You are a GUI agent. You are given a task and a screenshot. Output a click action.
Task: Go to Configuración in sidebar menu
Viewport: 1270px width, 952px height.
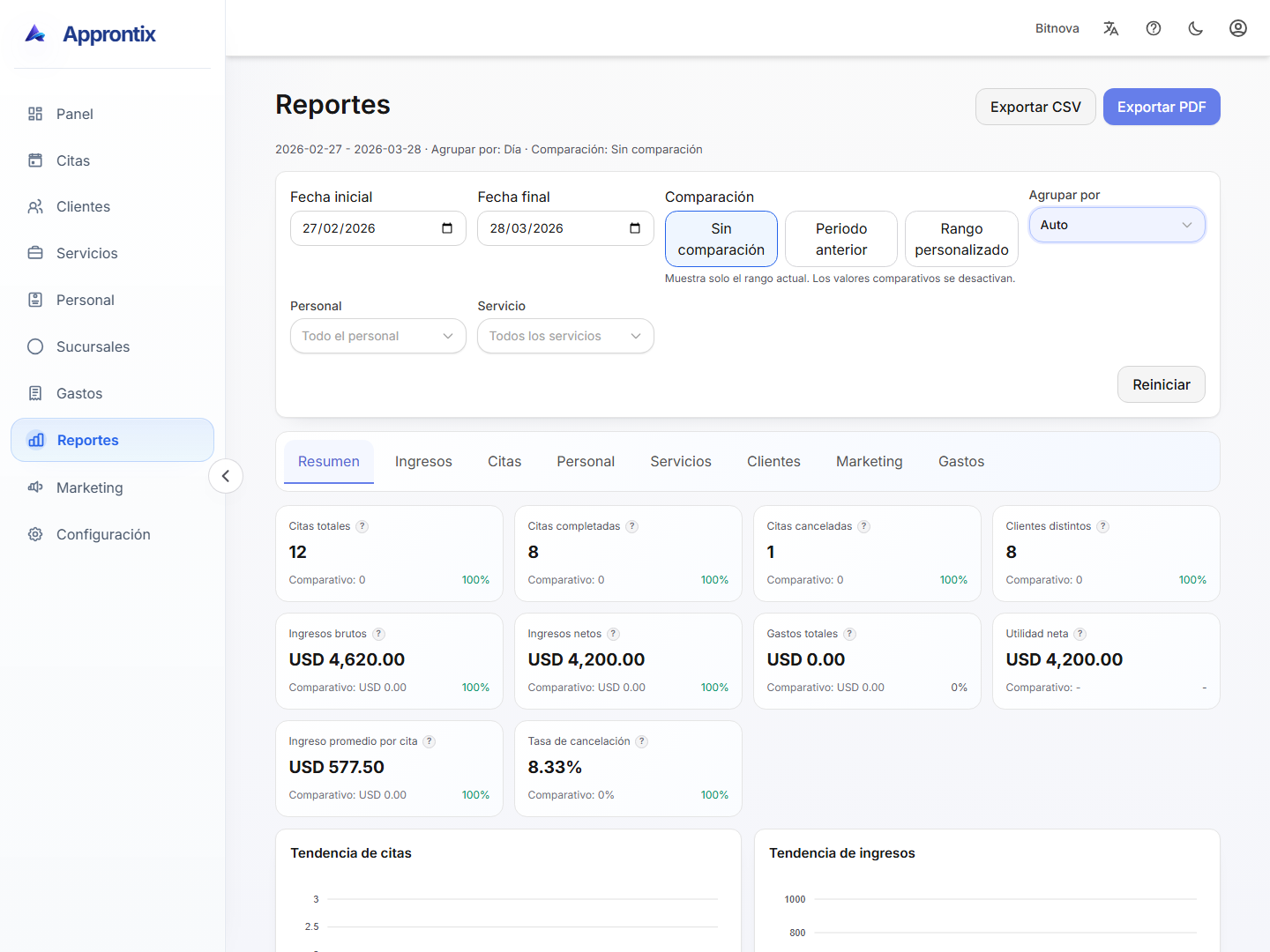(x=112, y=534)
